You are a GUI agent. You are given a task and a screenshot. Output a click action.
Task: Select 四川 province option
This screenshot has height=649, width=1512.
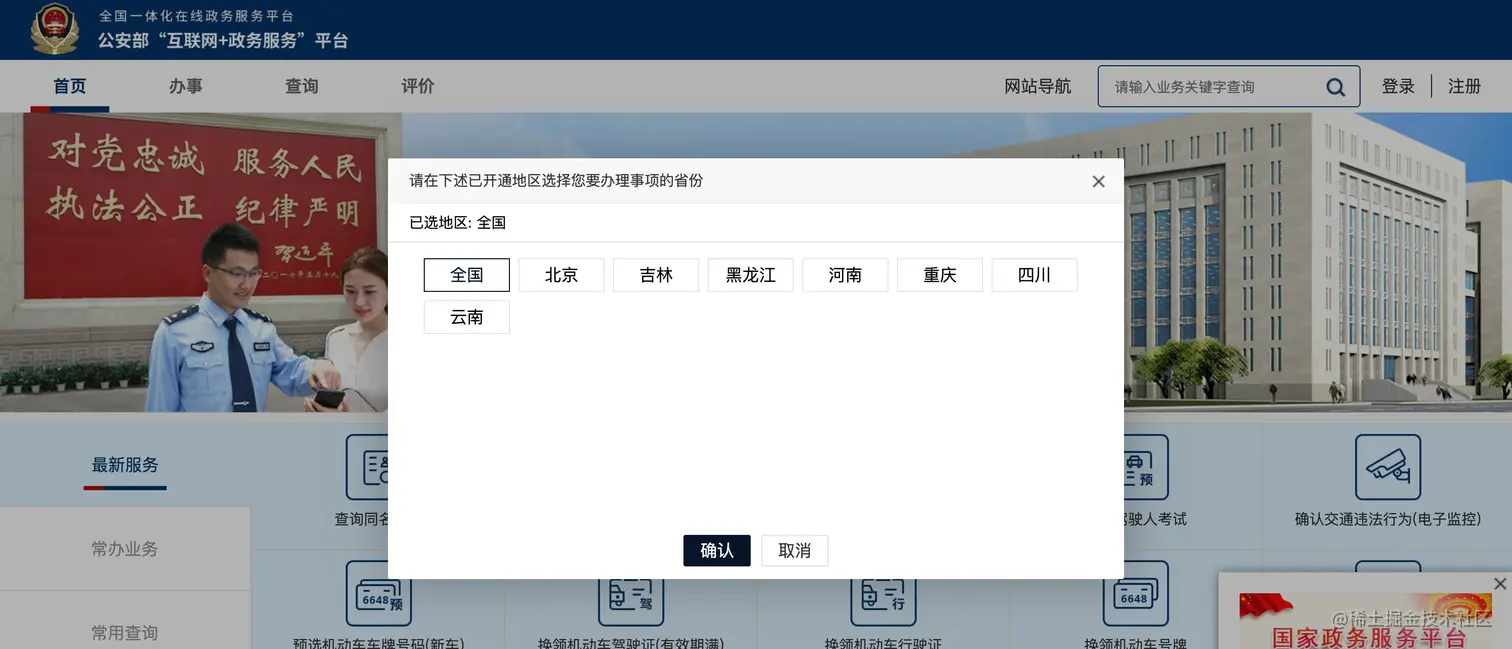(x=1034, y=275)
